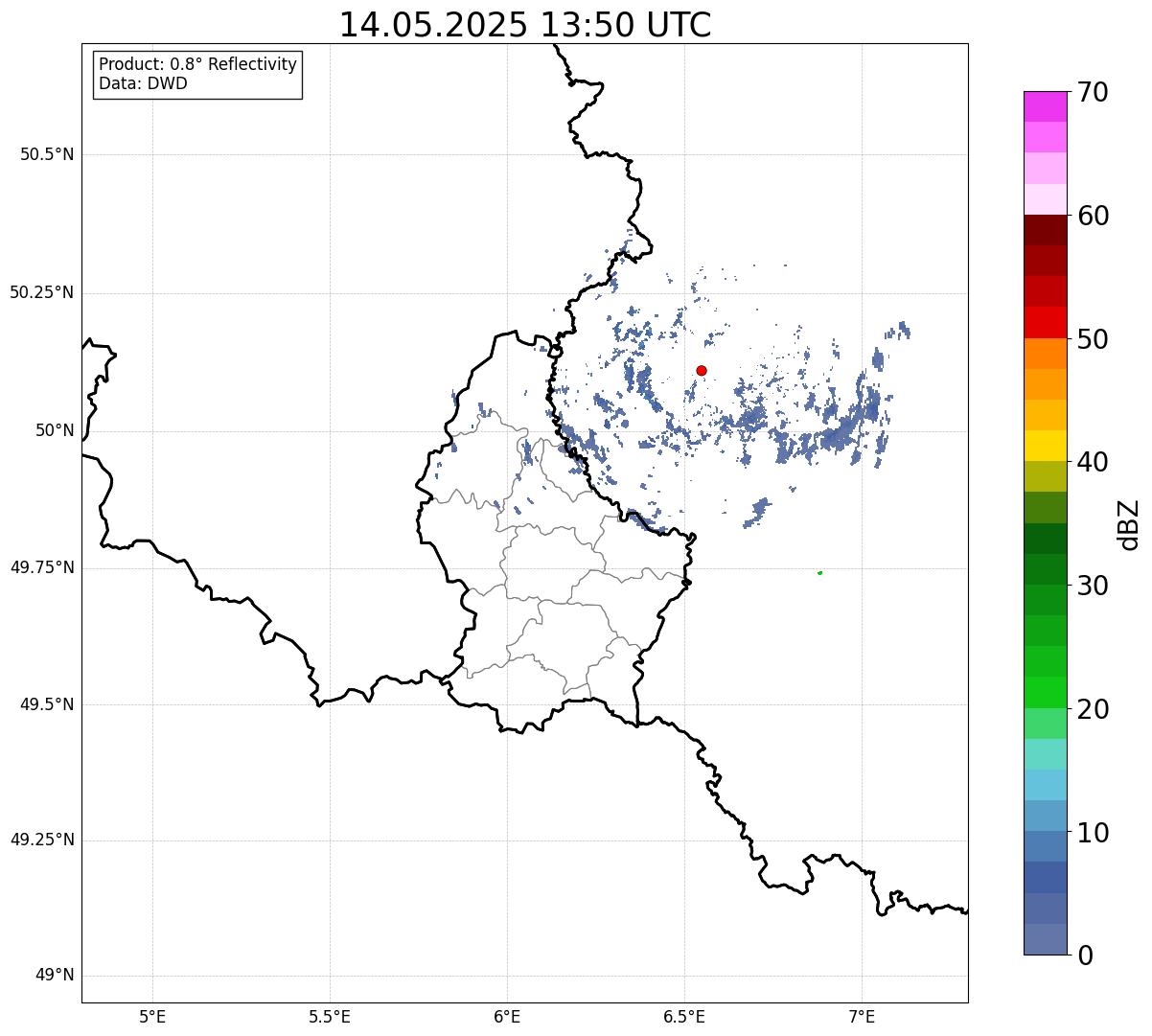
Task: Pick the slate blue swatch at colorbar bottom
Action: coord(1045,939)
